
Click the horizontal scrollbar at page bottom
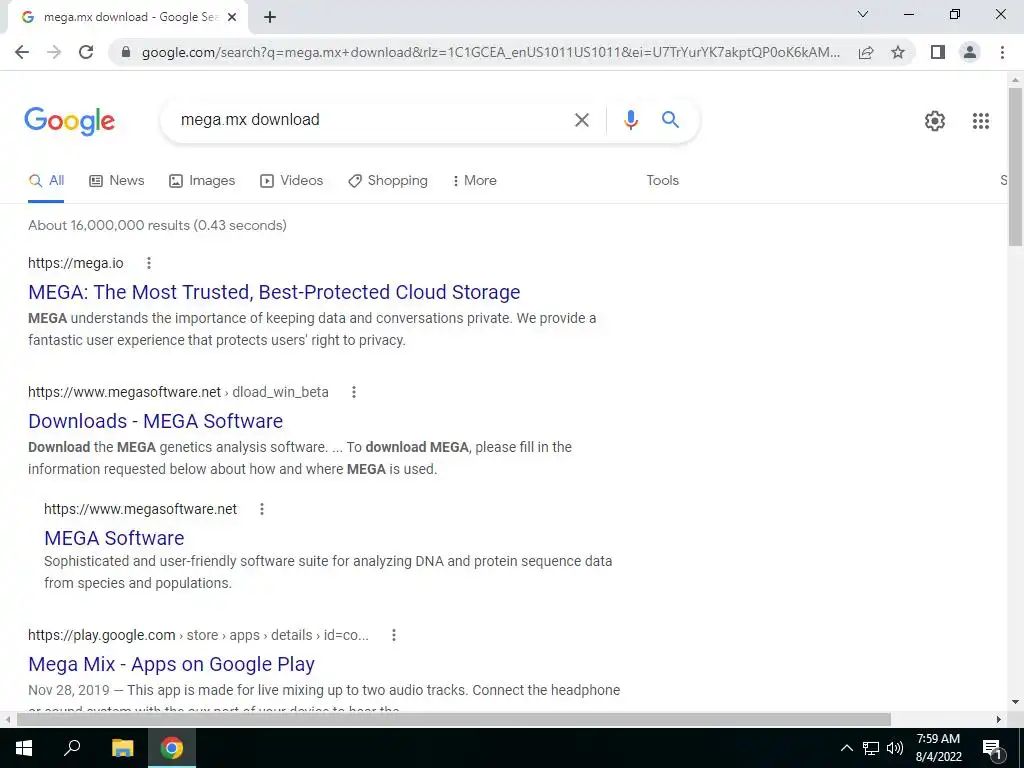[453, 720]
